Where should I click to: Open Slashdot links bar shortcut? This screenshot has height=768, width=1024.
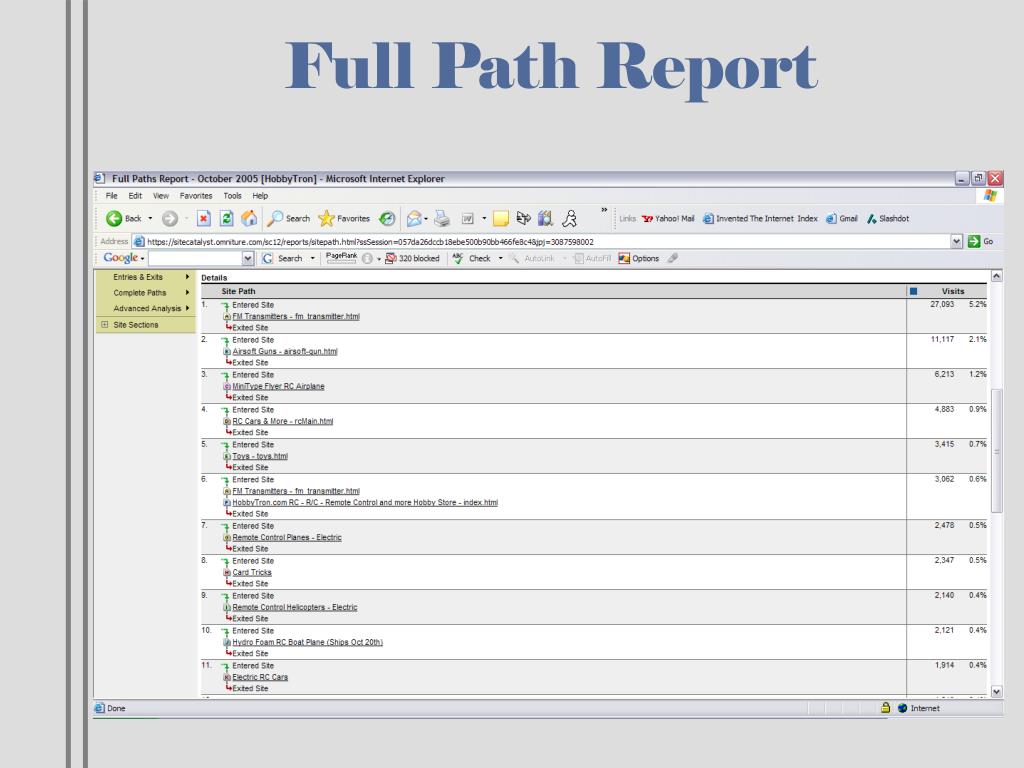click(888, 219)
